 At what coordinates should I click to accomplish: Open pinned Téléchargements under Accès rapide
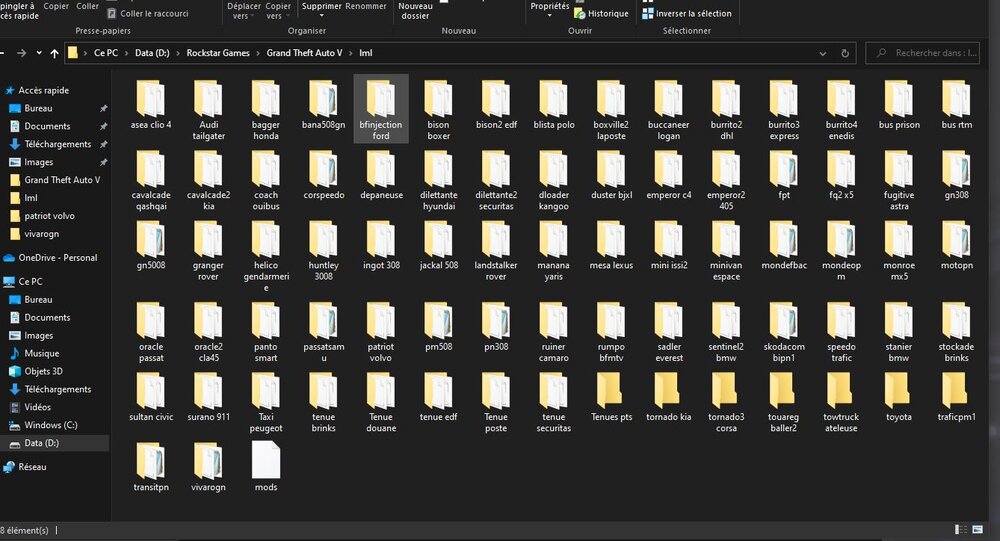coord(57,144)
